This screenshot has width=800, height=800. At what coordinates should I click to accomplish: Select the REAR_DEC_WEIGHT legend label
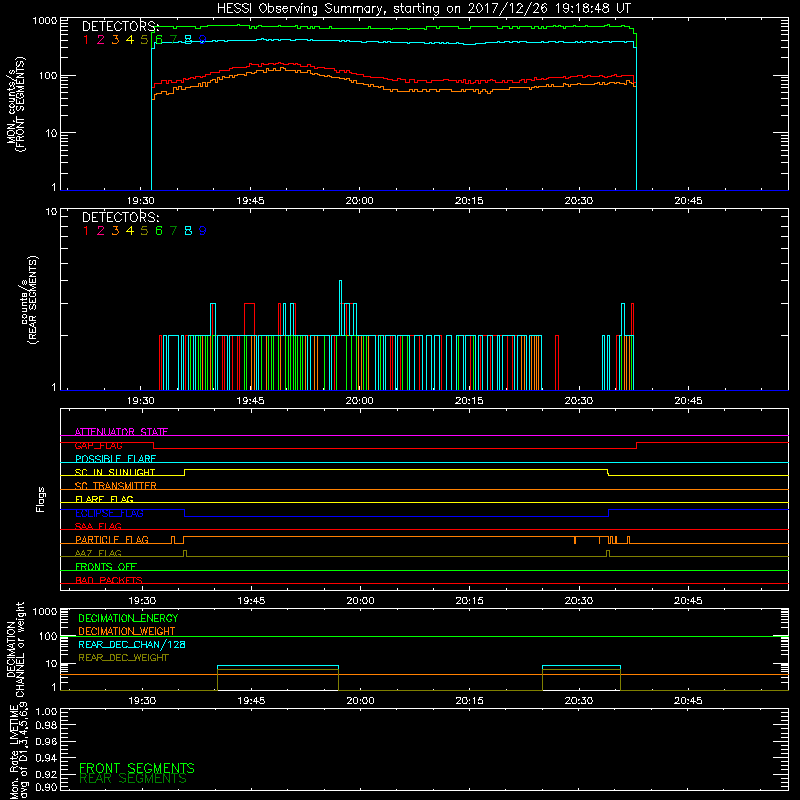pyautogui.click(x=123, y=658)
